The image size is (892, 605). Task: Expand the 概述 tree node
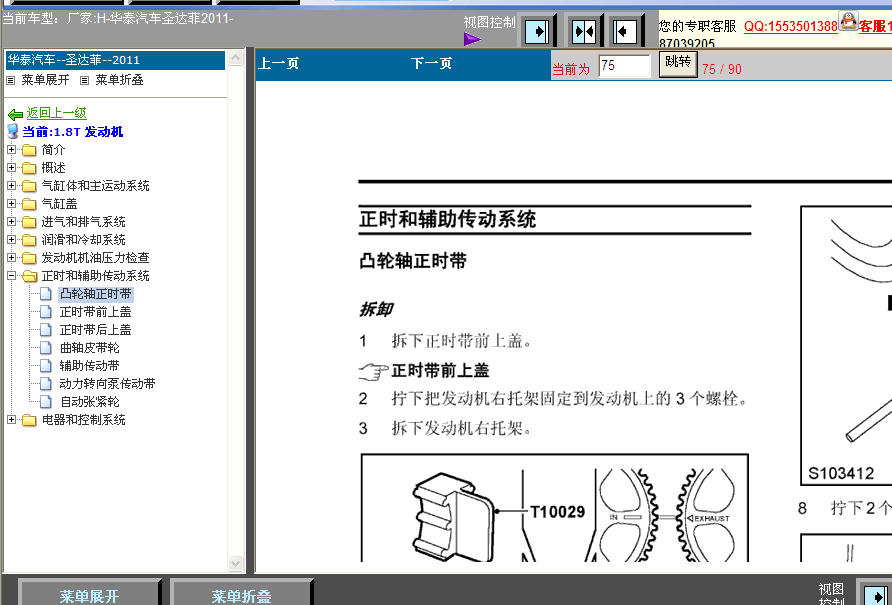tap(11, 167)
